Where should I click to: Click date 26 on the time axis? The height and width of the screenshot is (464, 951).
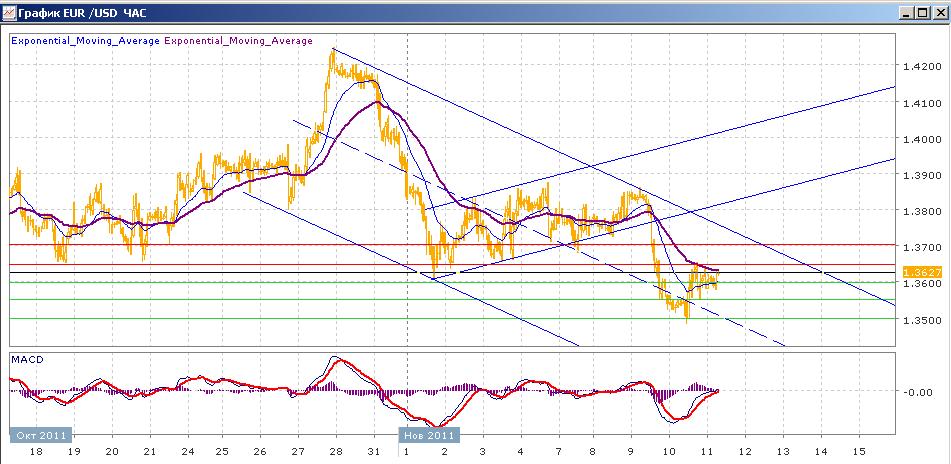(x=260, y=452)
